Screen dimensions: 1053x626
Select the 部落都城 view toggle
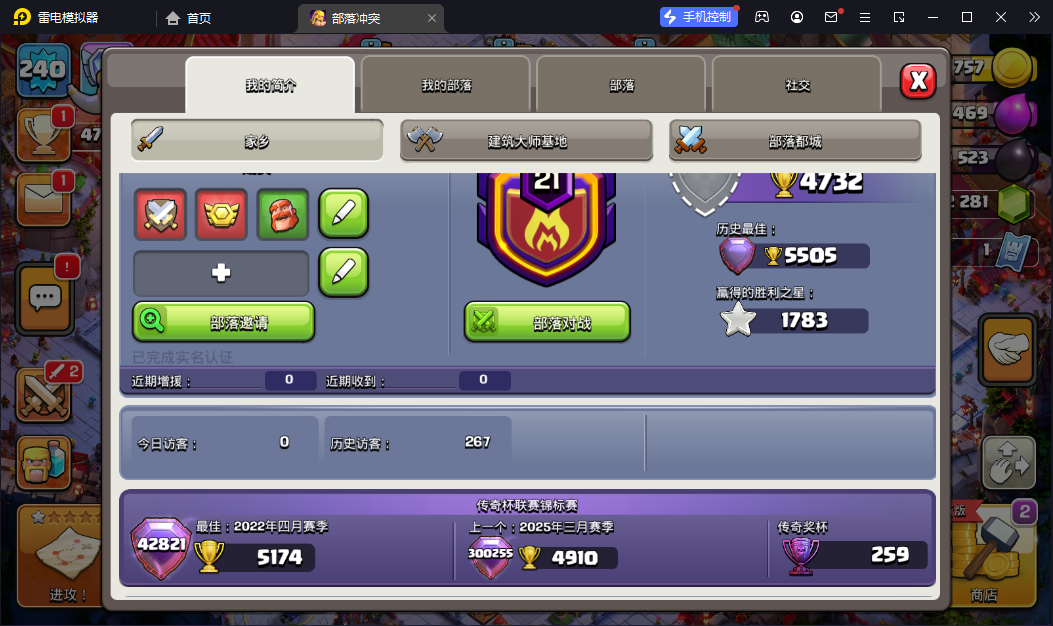point(795,141)
